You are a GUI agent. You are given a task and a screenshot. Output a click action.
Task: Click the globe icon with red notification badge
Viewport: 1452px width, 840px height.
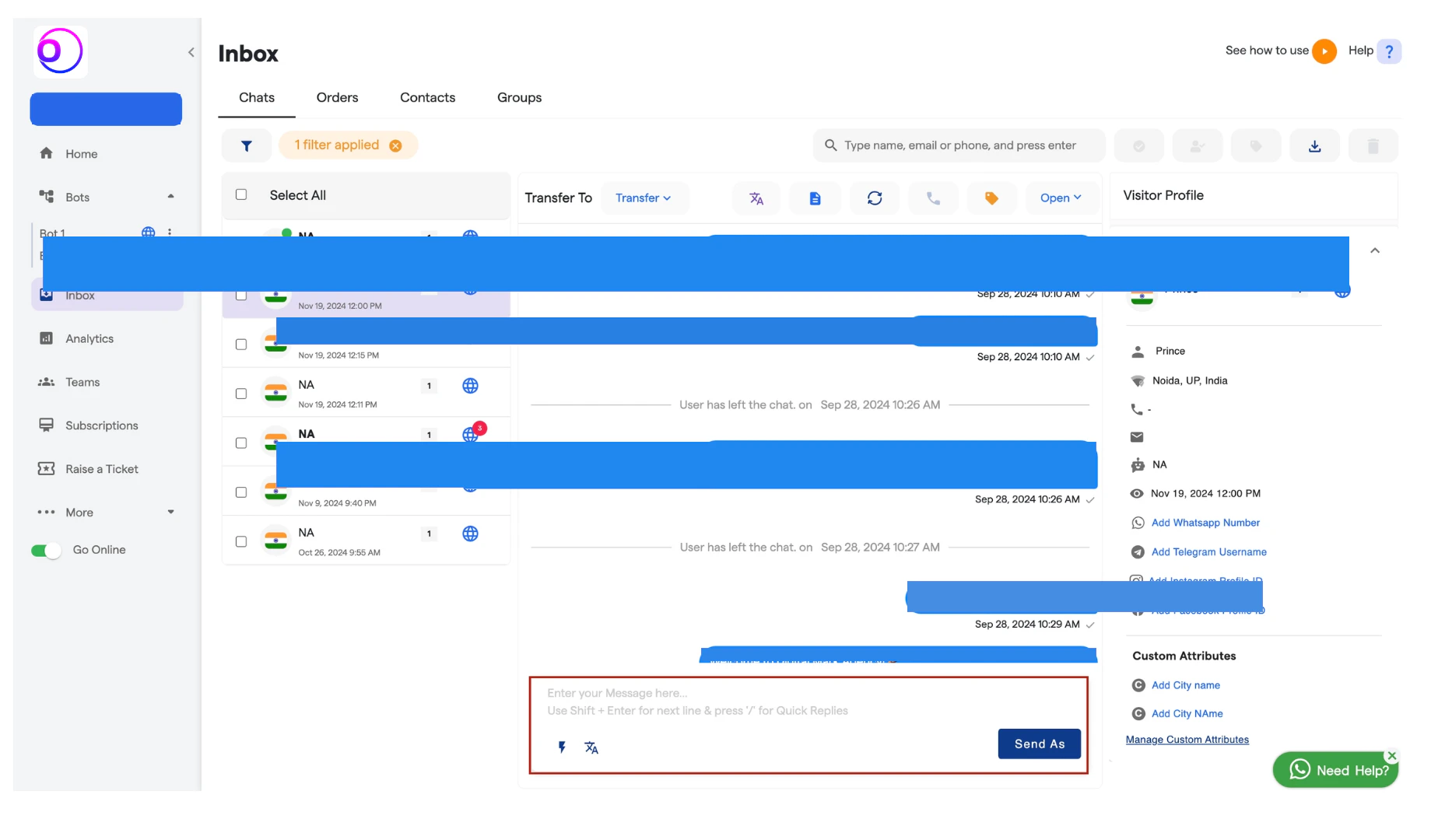(470, 435)
